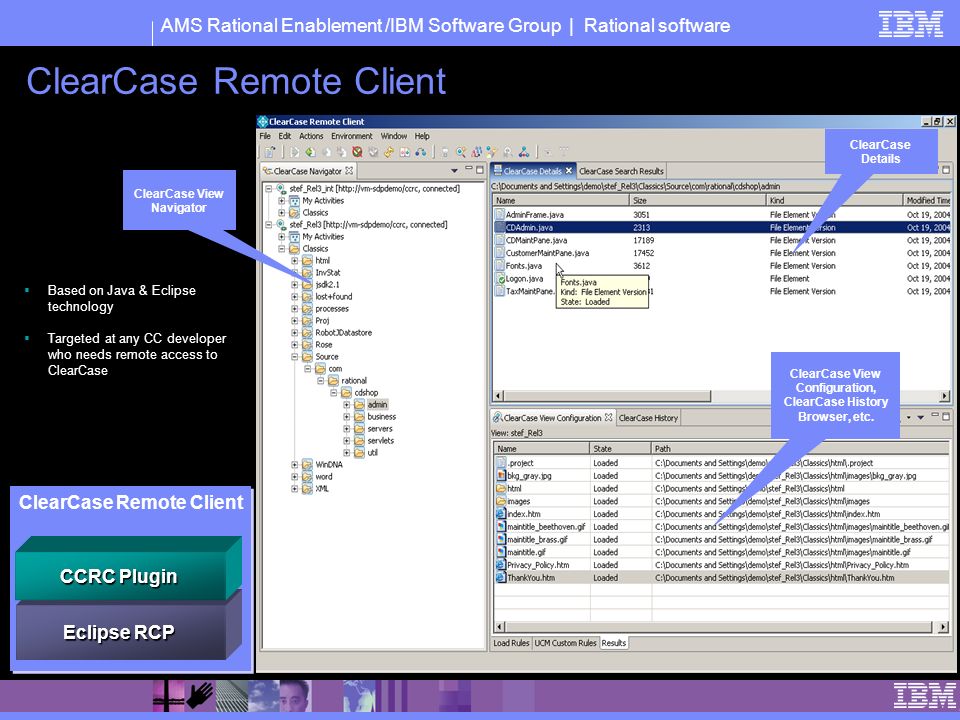This screenshot has width=960, height=720.
Task: Click the yellow chain link toolbar icon
Action: coord(389,152)
